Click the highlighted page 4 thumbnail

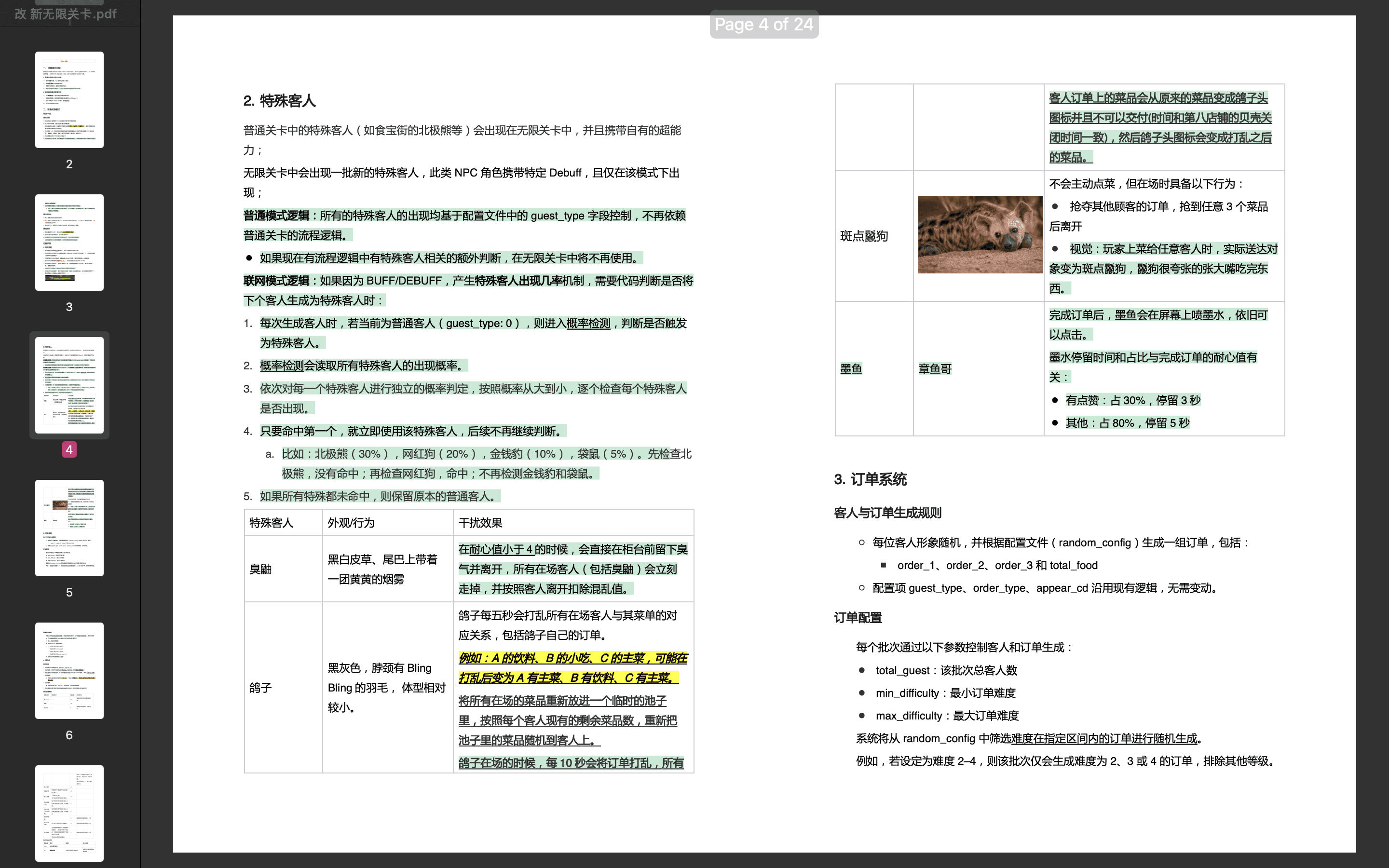pyautogui.click(x=69, y=385)
